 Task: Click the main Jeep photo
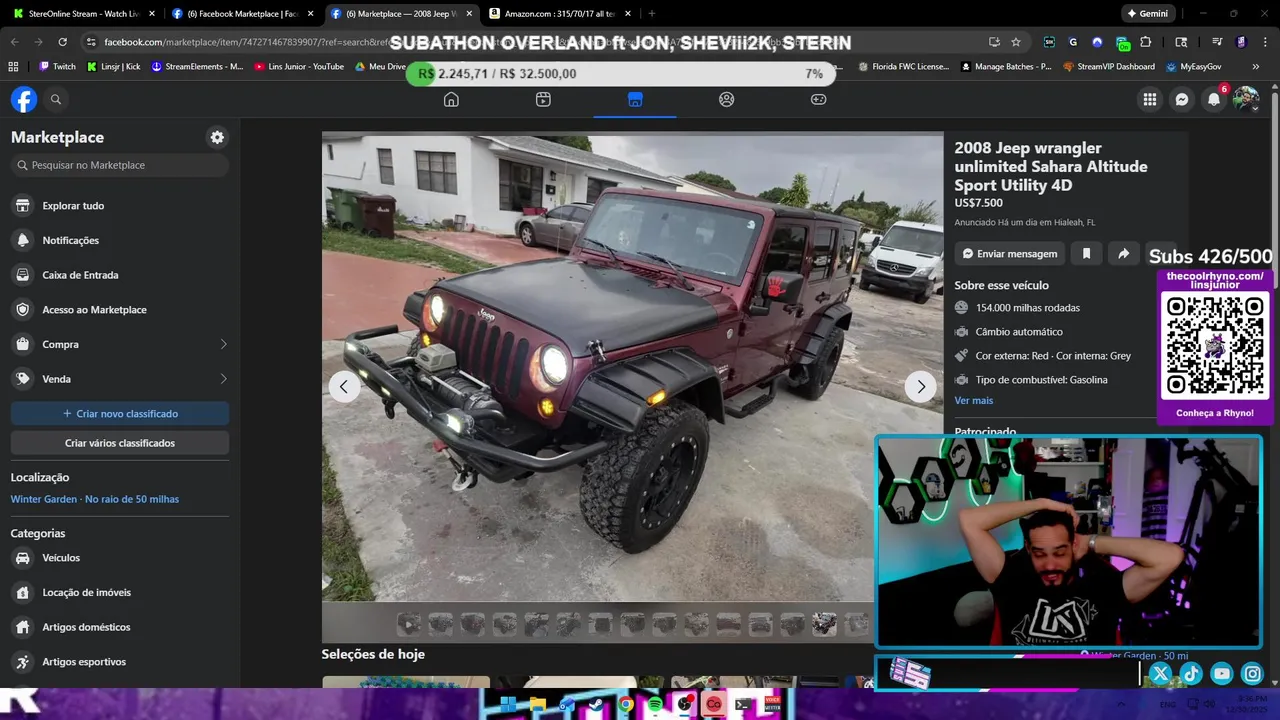(632, 368)
